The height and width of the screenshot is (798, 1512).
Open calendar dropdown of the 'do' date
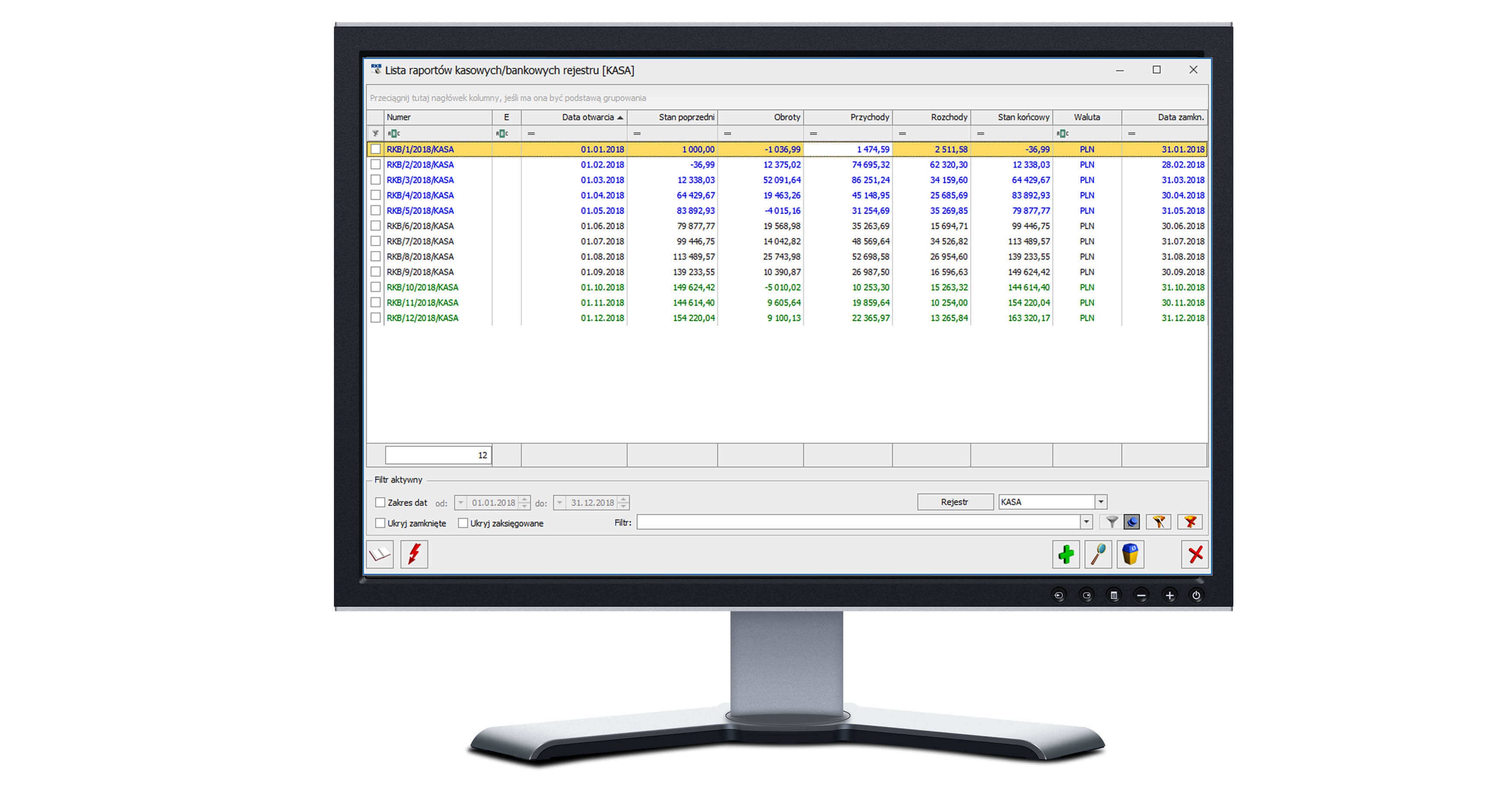560,502
